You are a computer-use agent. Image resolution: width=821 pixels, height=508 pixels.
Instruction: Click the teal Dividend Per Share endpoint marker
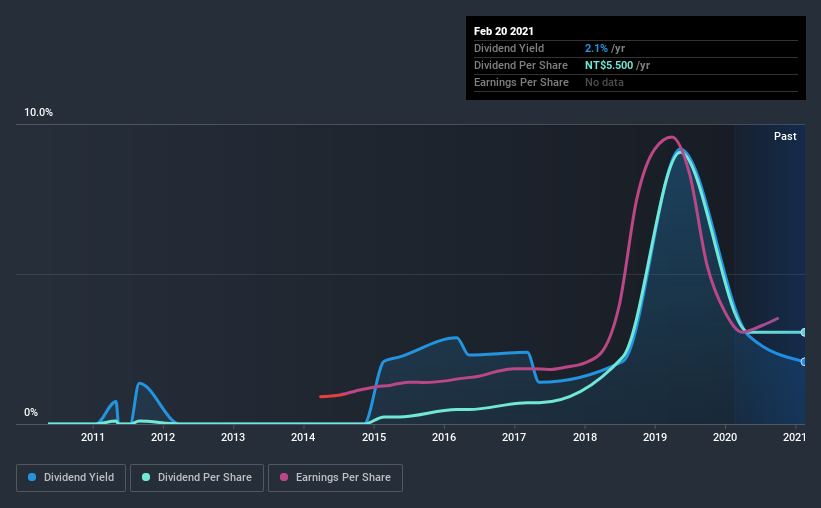pos(803,332)
